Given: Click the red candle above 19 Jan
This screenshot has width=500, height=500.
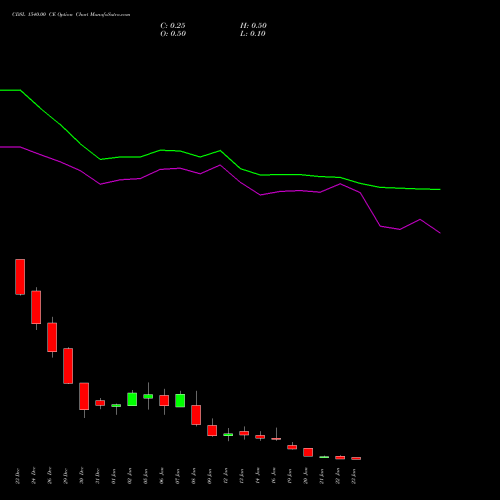Looking at the screenshot, I should pyautogui.click(x=292, y=447).
